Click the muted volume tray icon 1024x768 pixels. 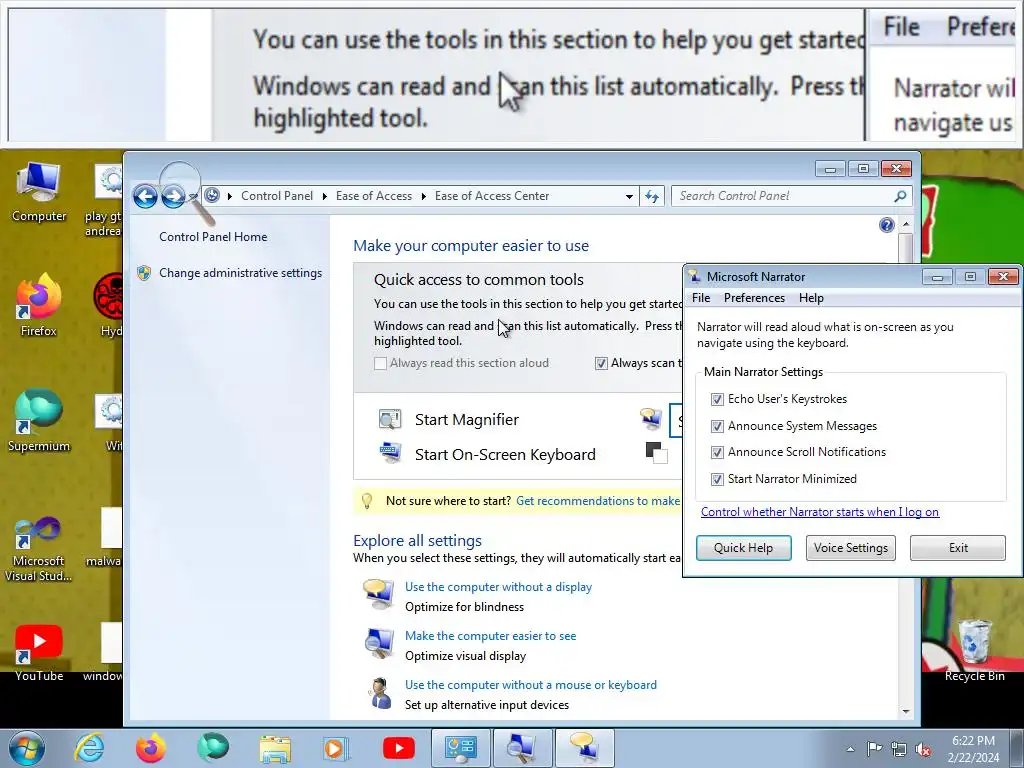point(923,749)
